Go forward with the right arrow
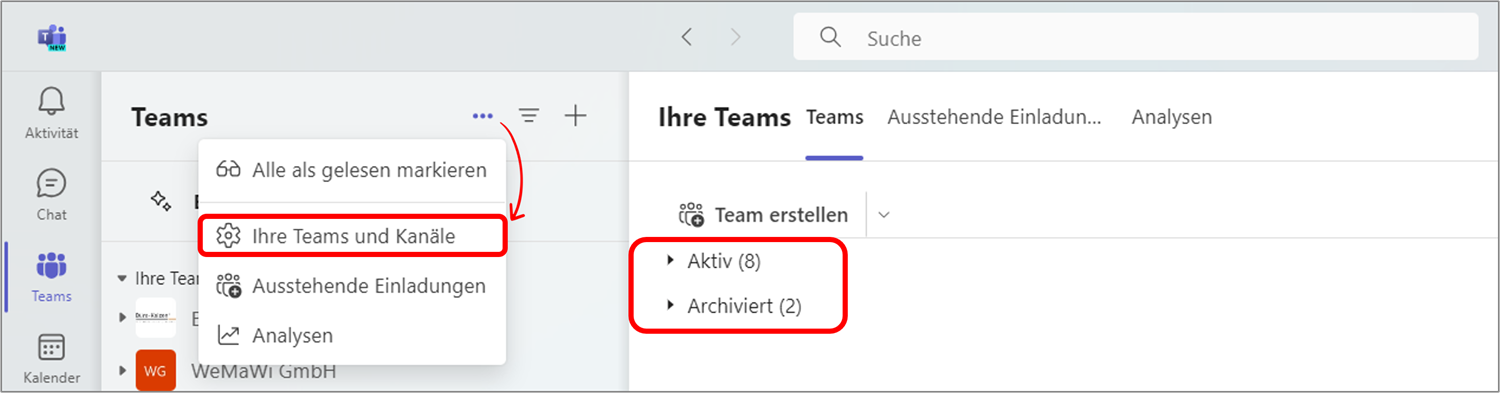This screenshot has height=393, width=1500. [x=736, y=37]
